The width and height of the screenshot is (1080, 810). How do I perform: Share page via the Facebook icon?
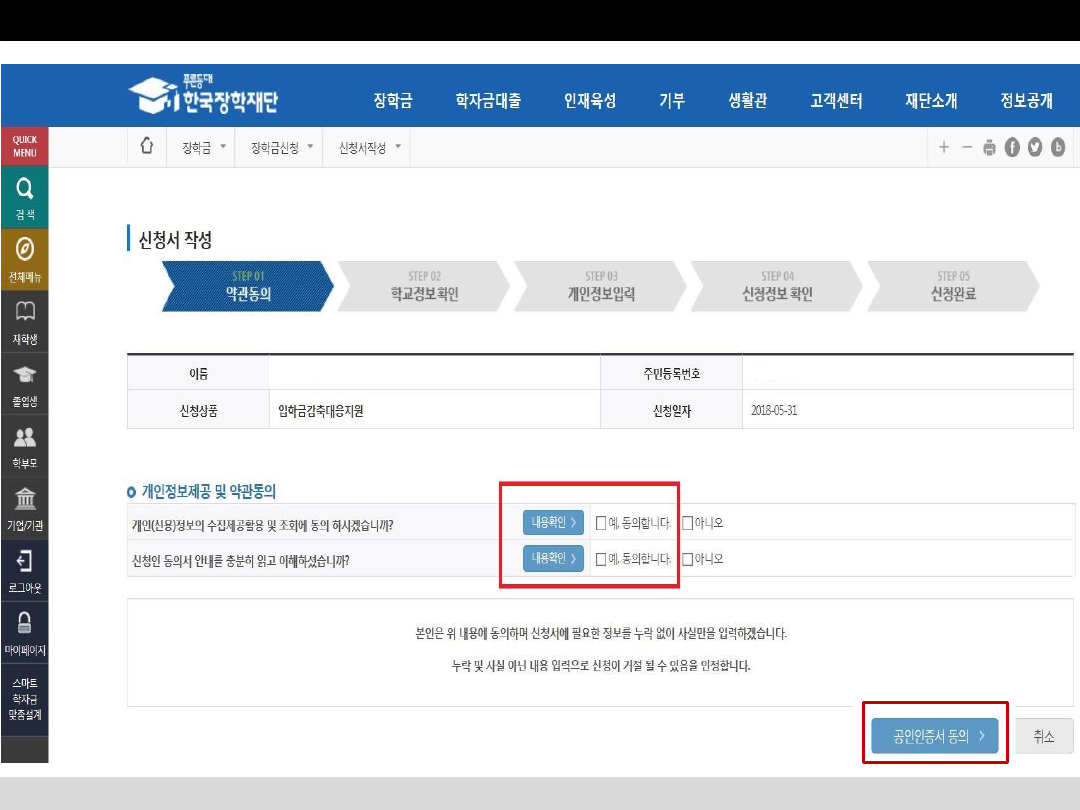[1012, 148]
